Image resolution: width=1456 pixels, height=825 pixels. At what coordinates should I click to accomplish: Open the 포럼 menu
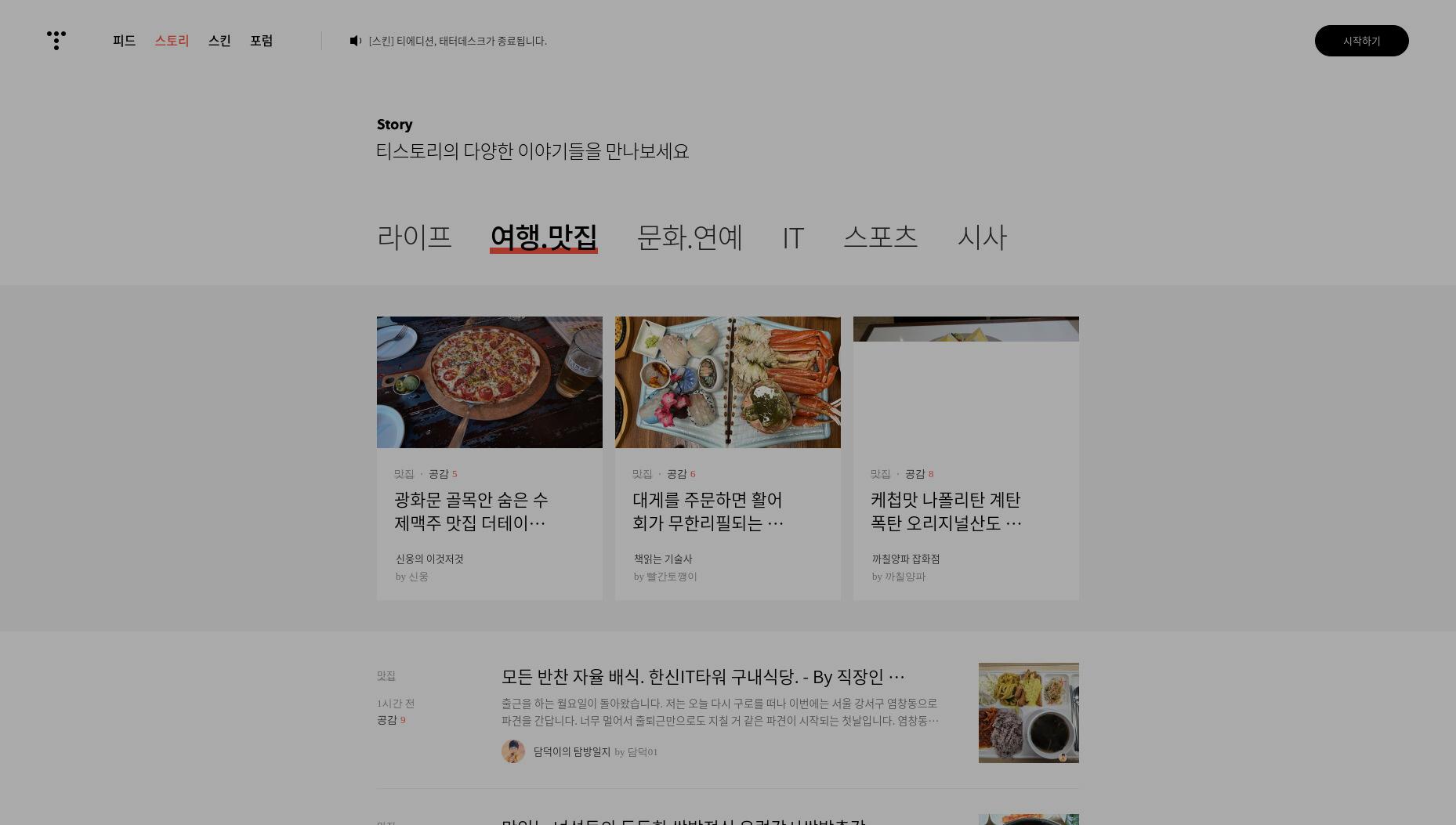coord(262,41)
